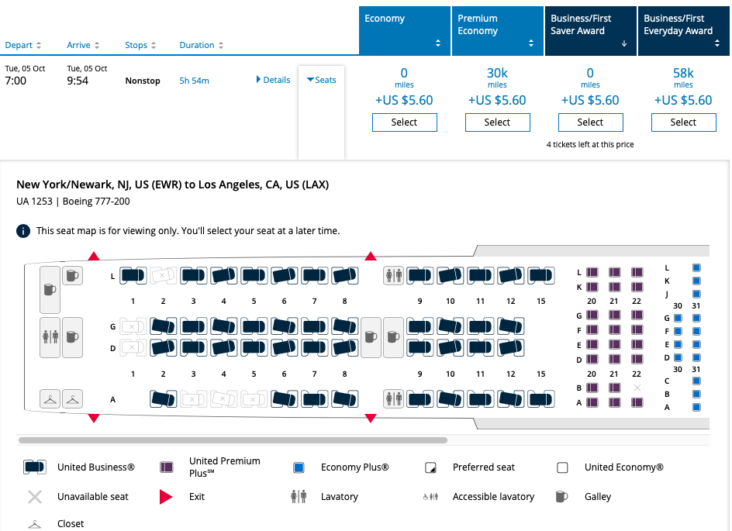Choose business seat 2G in middle section

click(163, 326)
